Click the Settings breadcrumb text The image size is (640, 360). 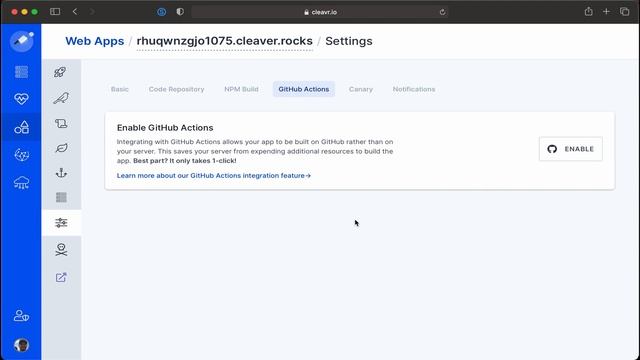[x=349, y=41]
